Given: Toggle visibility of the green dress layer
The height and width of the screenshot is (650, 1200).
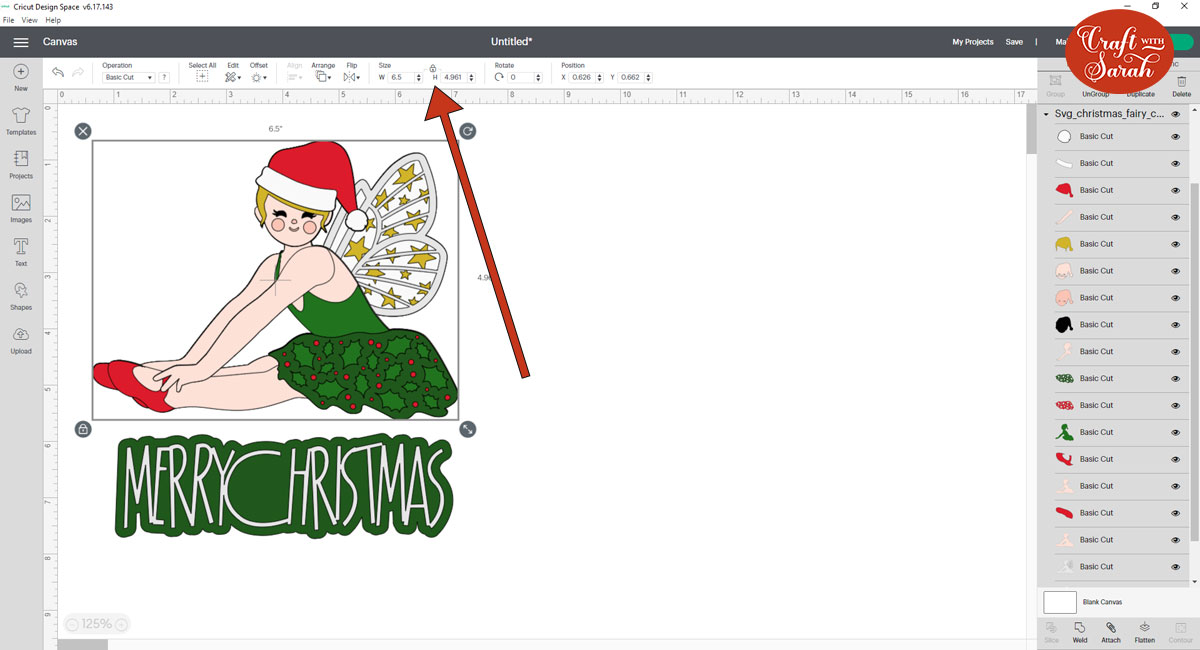Looking at the screenshot, I should (x=1178, y=431).
